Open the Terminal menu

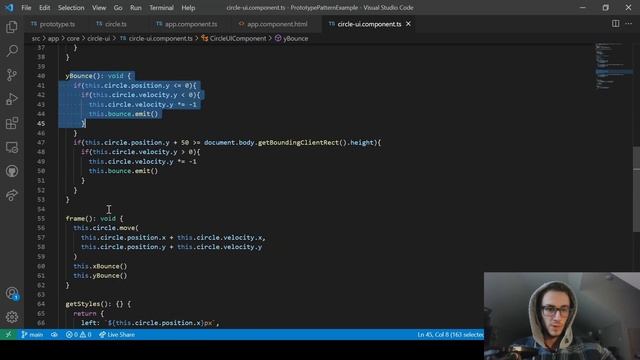click(161, 8)
